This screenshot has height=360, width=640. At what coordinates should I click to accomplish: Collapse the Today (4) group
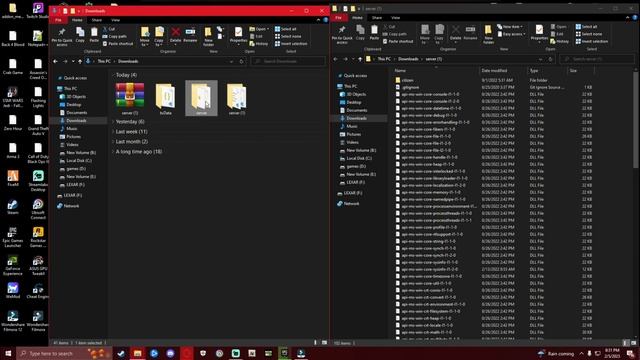113,75
